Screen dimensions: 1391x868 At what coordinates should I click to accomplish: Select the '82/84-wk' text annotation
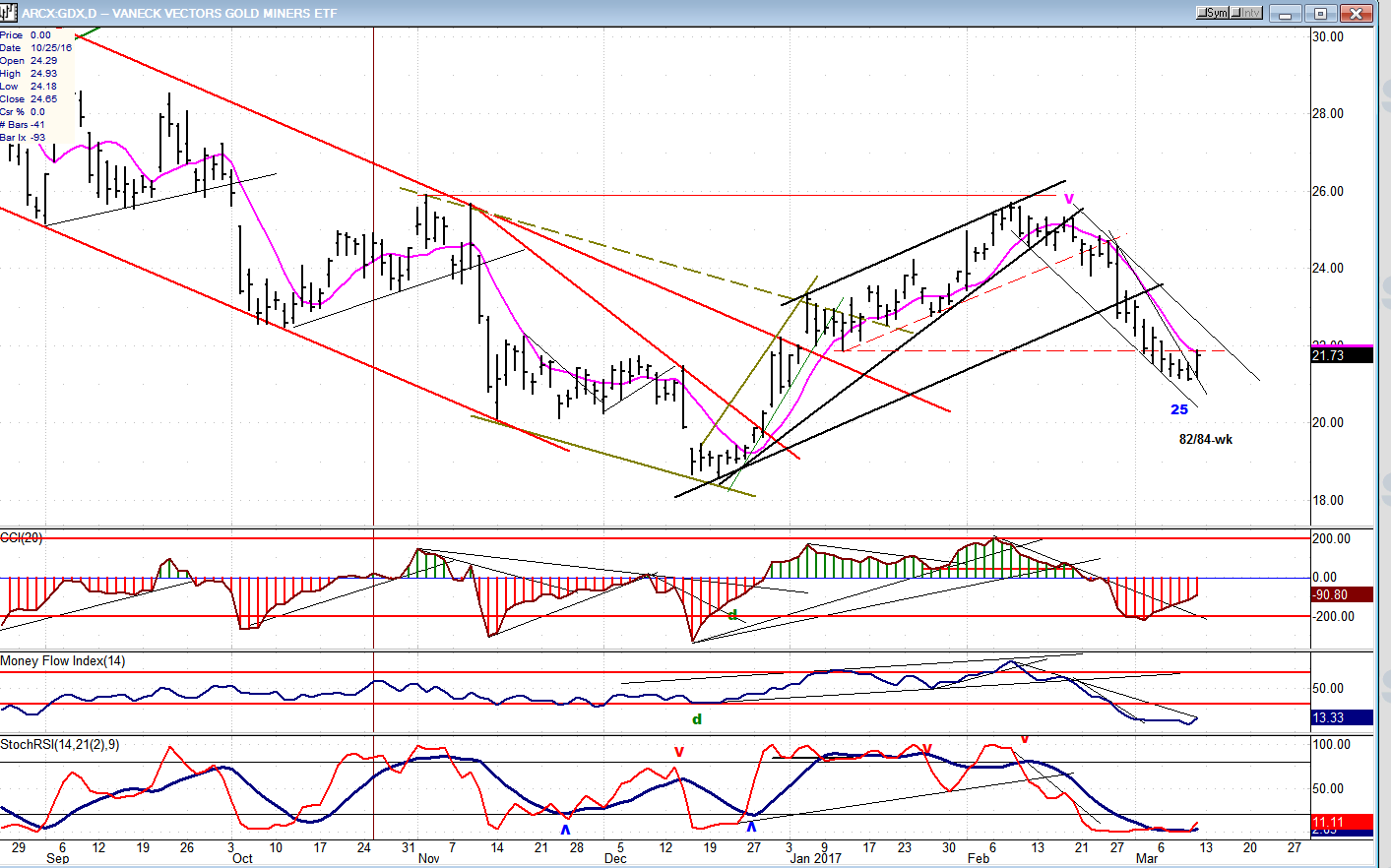[1205, 439]
